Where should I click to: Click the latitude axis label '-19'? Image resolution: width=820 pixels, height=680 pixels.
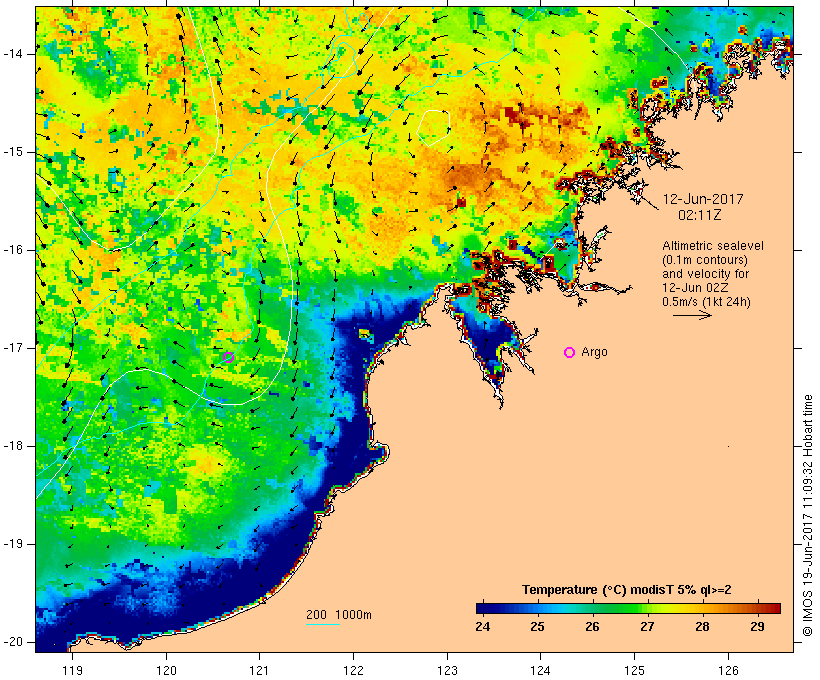tap(13, 544)
